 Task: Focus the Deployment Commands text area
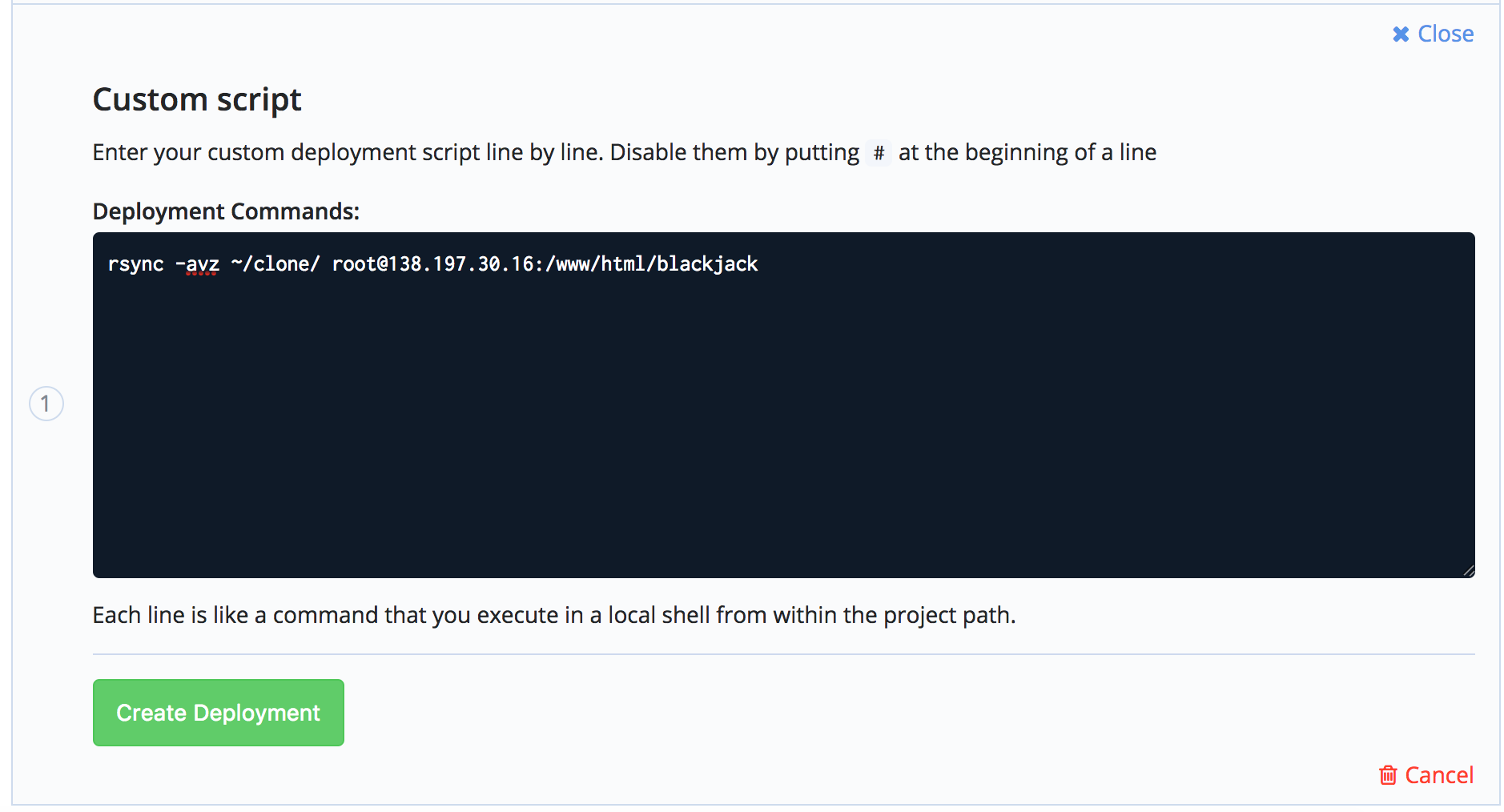tap(784, 405)
